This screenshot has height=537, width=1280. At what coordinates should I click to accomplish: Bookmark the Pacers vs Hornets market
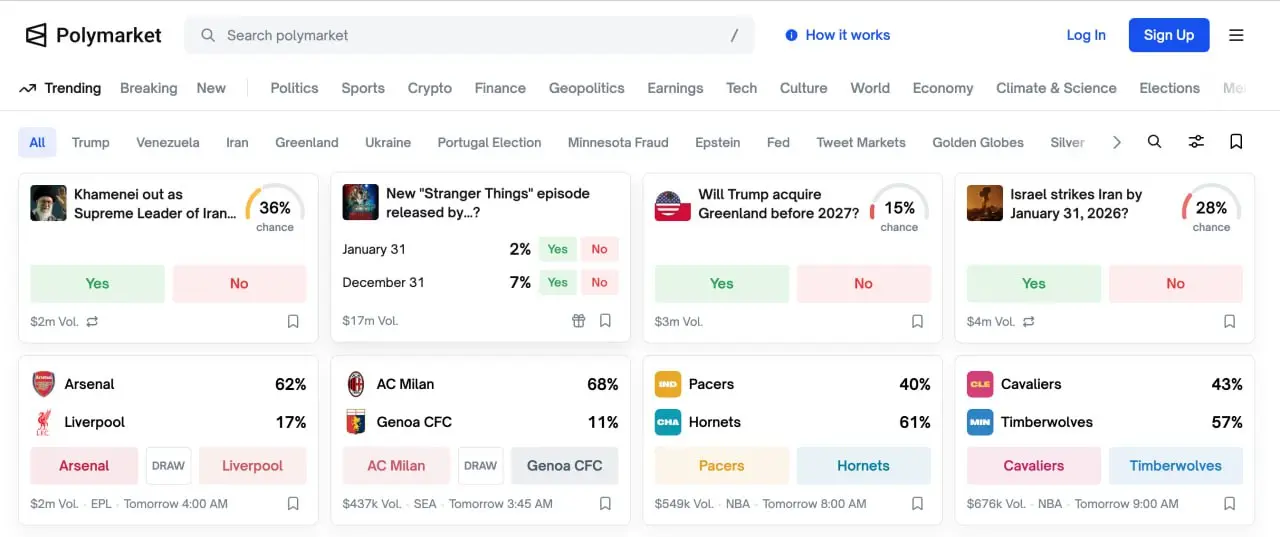917,504
